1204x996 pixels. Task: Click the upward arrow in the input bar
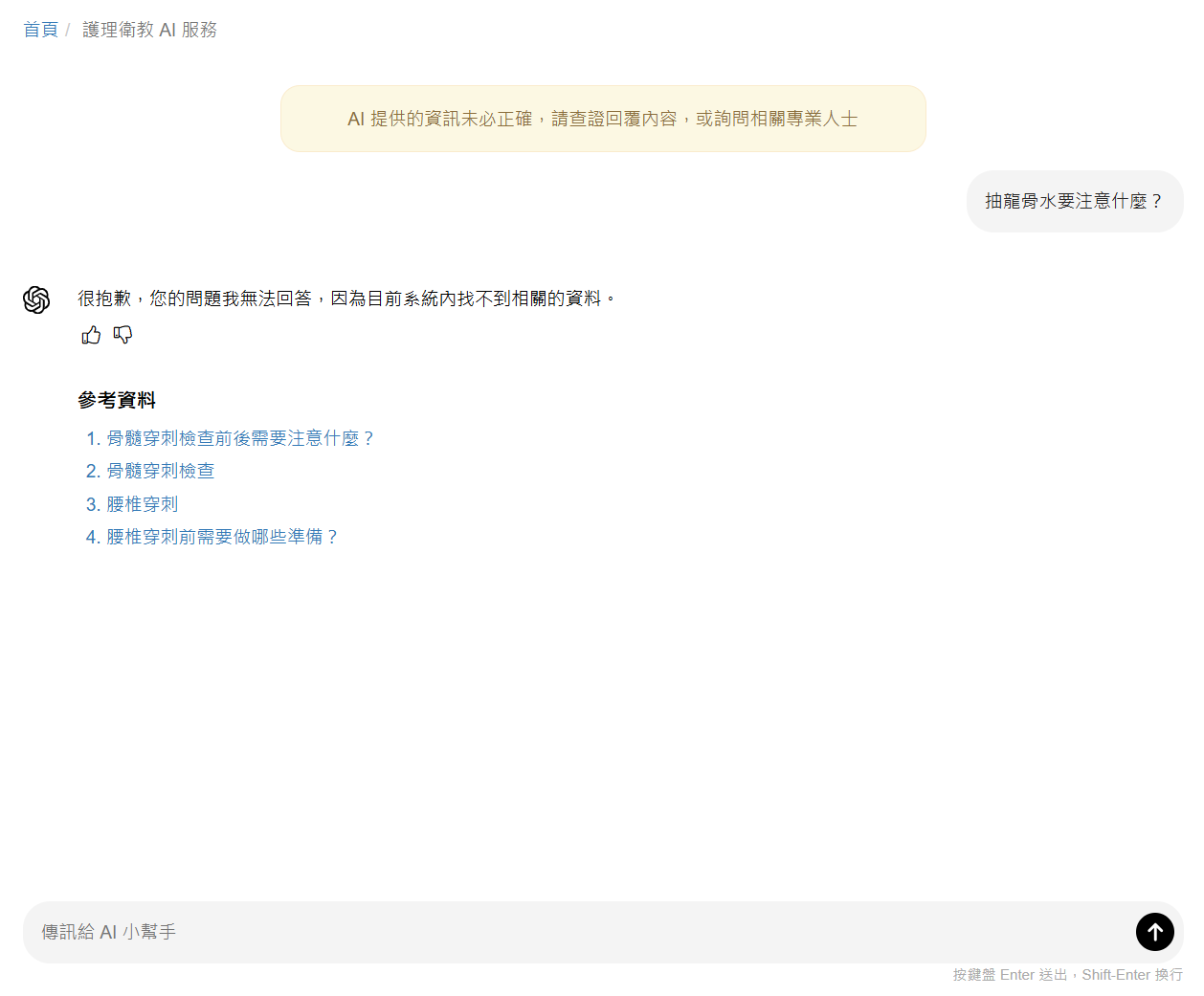pyautogui.click(x=1154, y=932)
